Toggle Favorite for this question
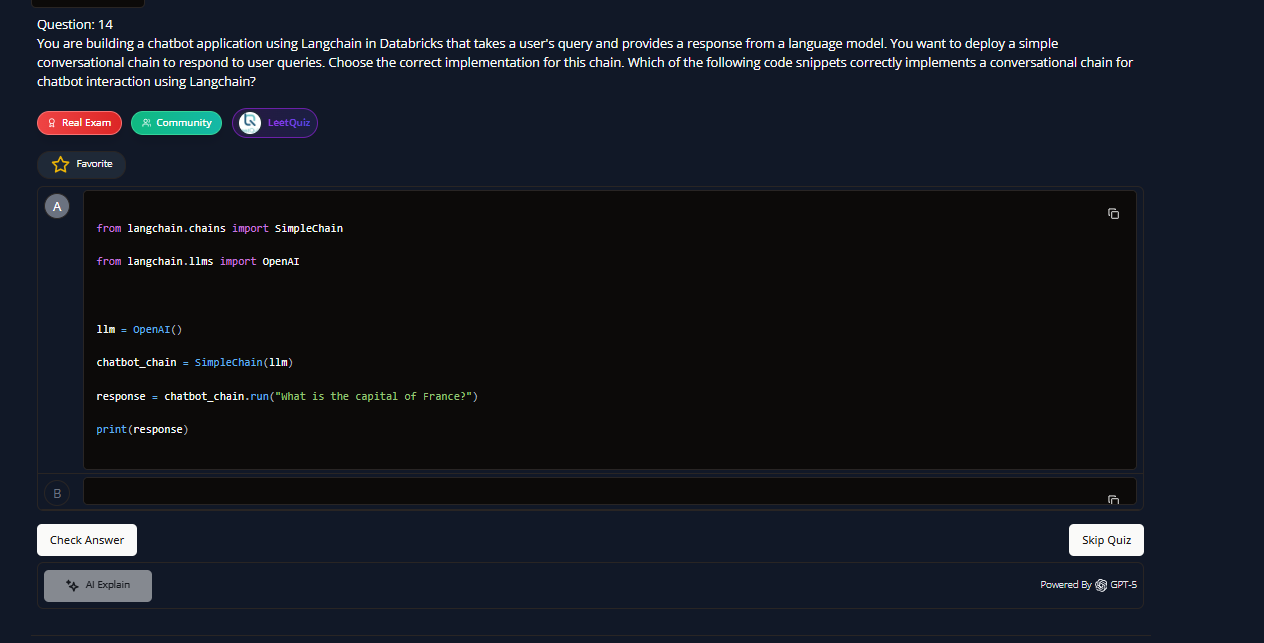Viewport: 1264px width, 643px height. 82,164
